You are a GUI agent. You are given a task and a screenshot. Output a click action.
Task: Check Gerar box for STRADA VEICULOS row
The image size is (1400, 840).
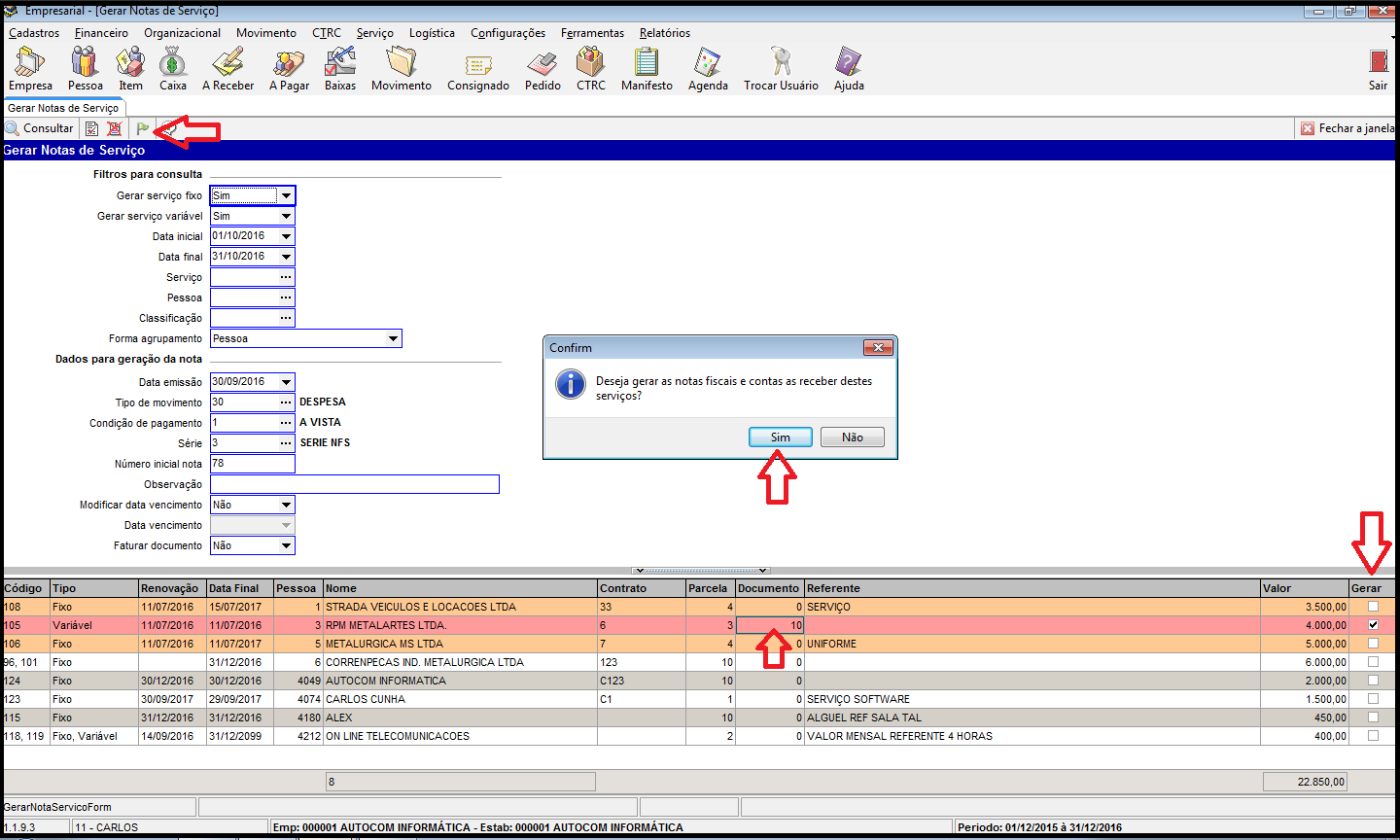[x=1373, y=607]
